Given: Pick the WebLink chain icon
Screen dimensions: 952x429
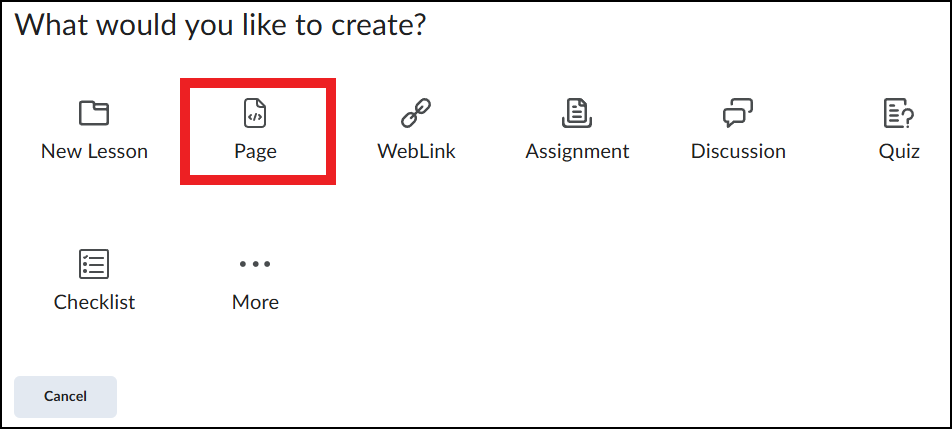Looking at the screenshot, I should click(x=416, y=113).
